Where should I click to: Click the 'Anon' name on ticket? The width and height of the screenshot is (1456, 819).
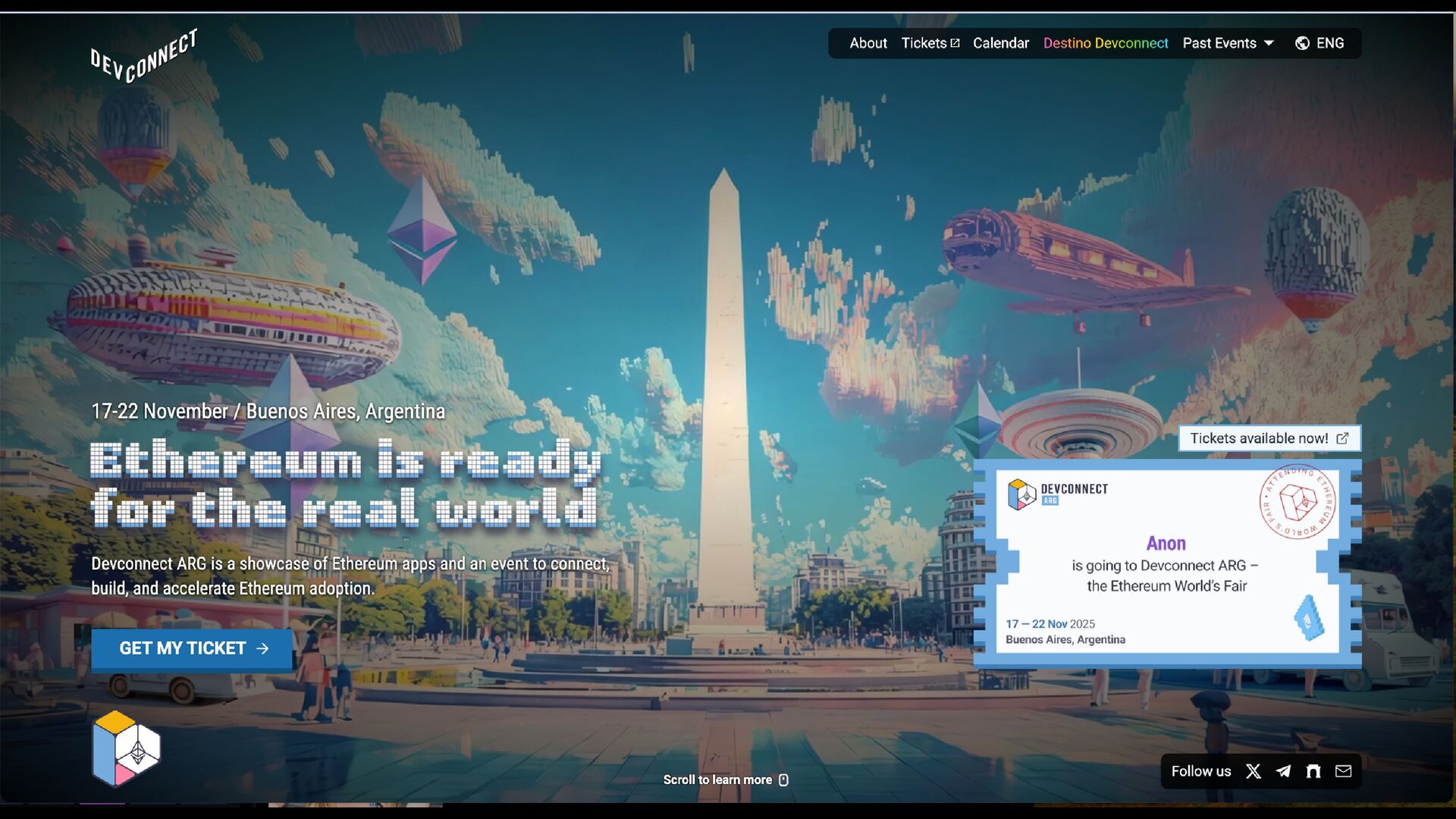coord(1166,543)
